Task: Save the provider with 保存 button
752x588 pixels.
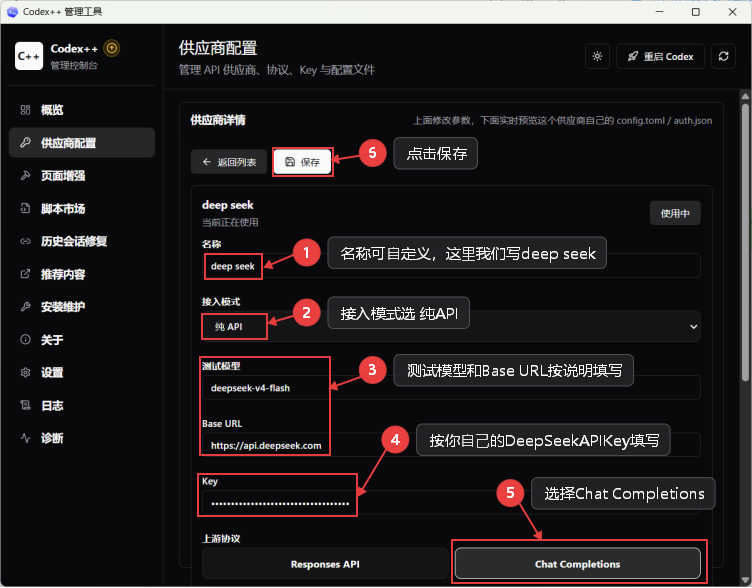Action: tap(303, 162)
